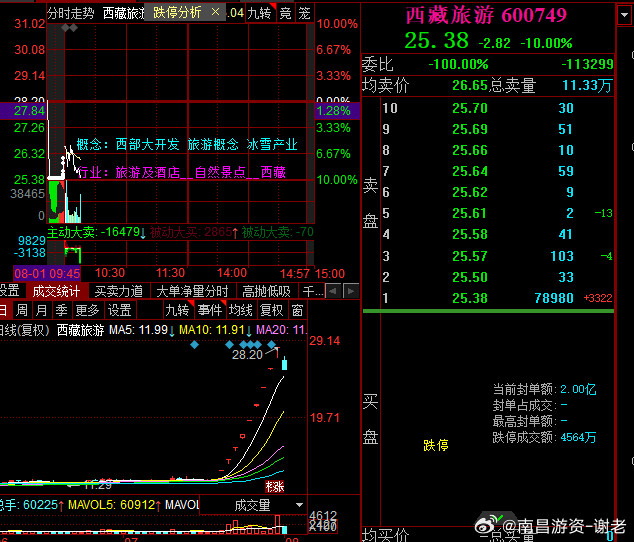634x542 pixels.
Task: Click the stock title 西藏旅游 600749
Action: coord(486,15)
